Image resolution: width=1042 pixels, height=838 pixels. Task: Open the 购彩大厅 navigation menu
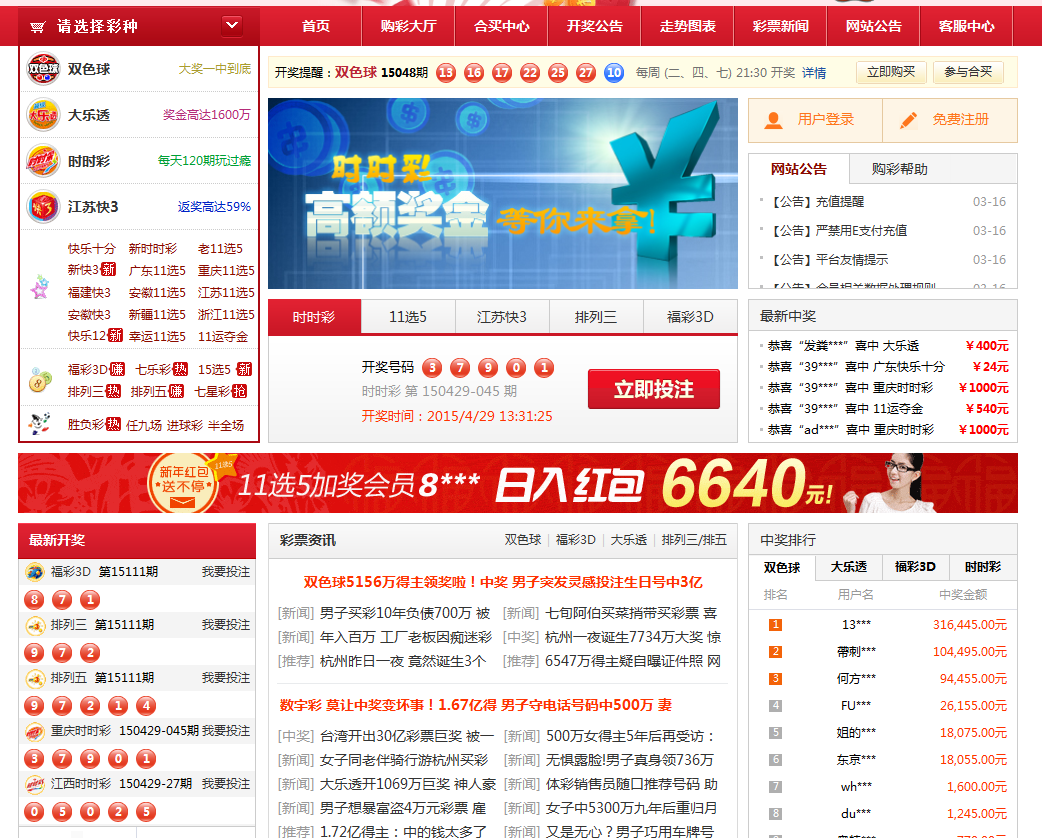pyautogui.click(x=408, y=27)
